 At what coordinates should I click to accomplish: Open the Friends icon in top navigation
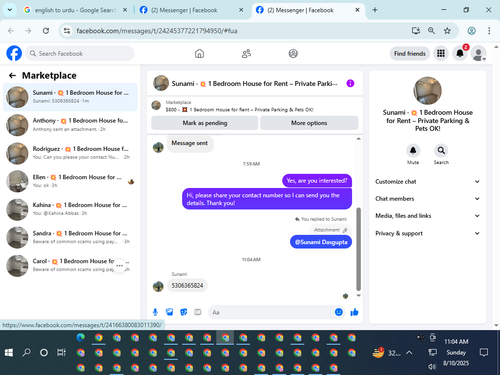pos(246,54)
